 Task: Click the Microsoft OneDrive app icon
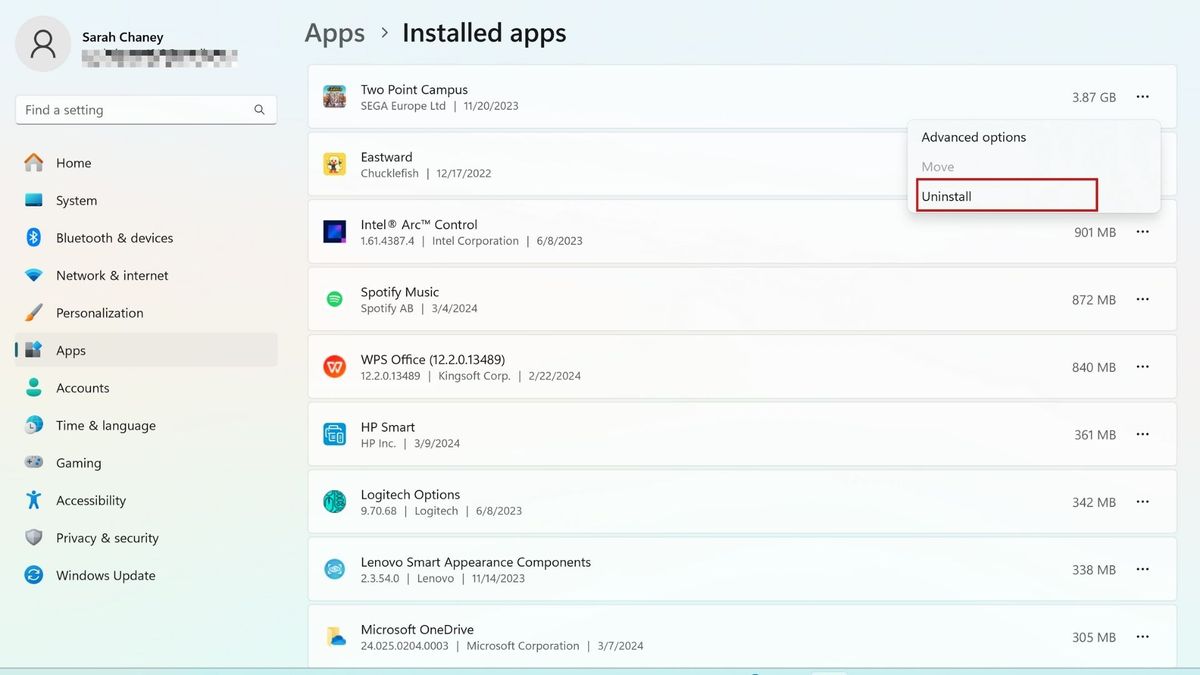[334, 636]
